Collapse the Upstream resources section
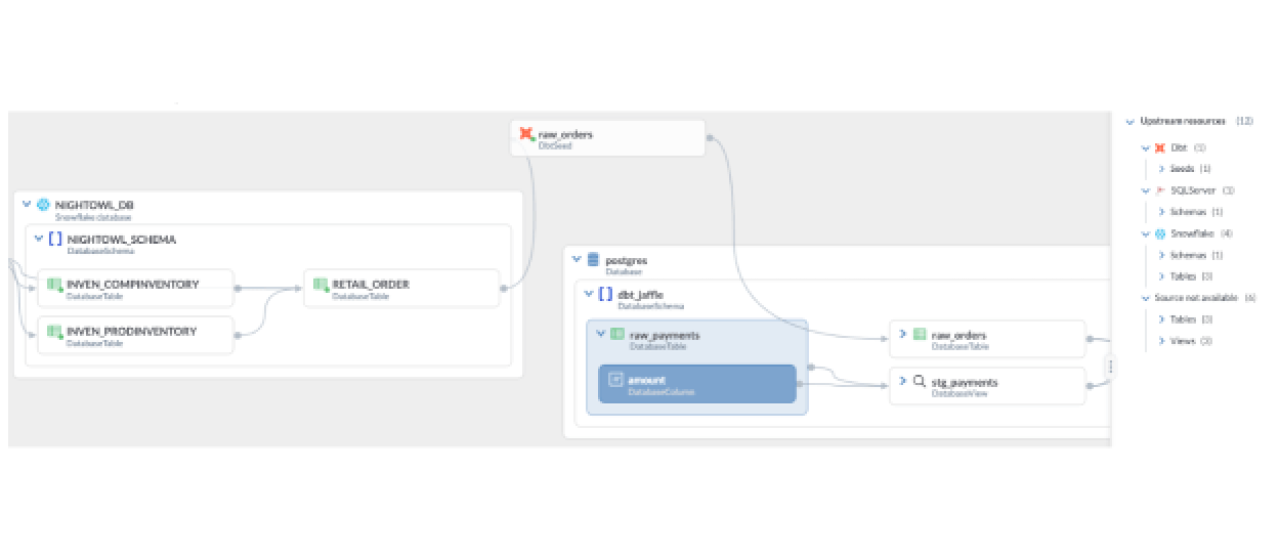 (x=1130, y=121)
